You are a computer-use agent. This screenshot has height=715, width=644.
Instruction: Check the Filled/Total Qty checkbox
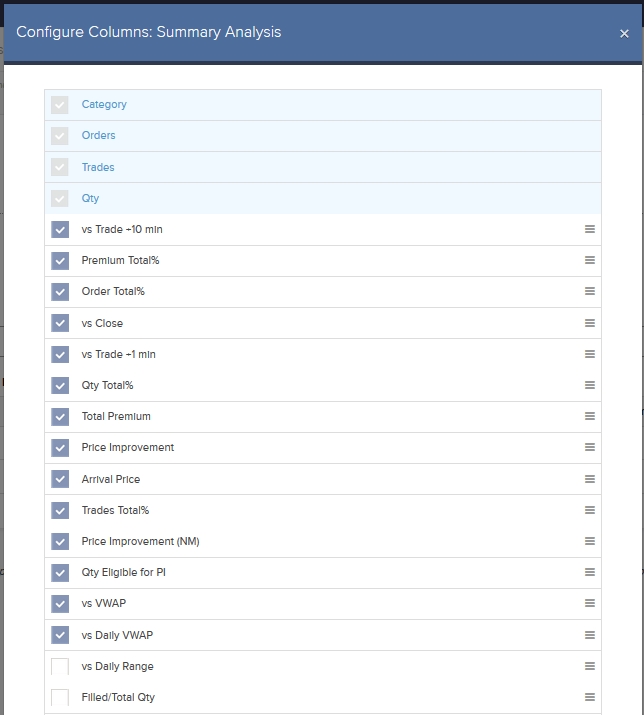(x=60, y=697)
